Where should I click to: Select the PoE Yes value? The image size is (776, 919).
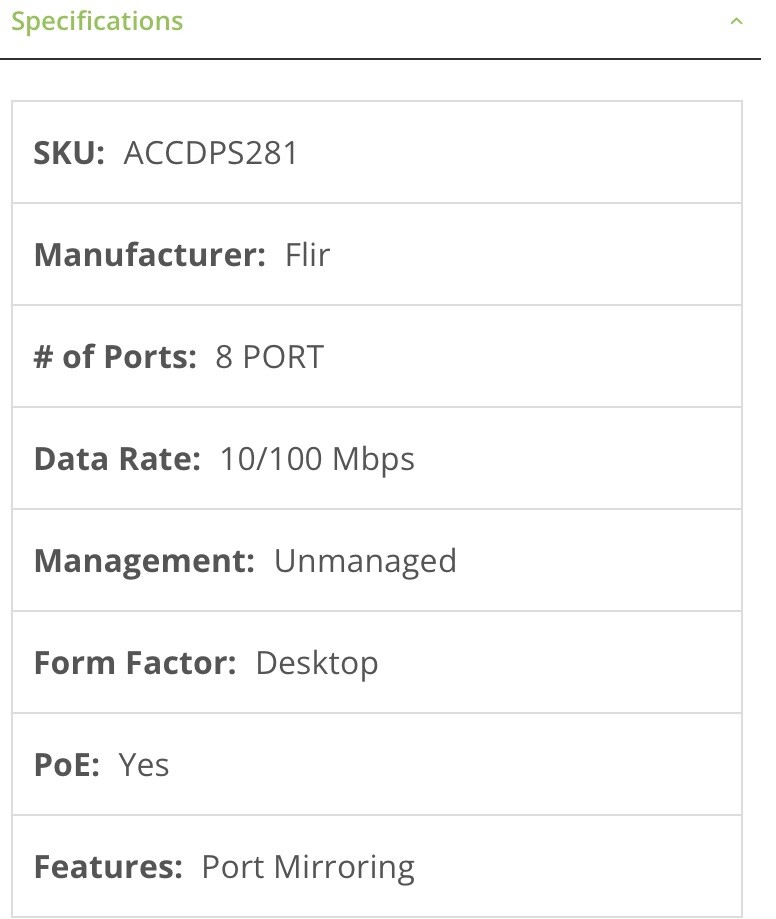click(144, 765)
